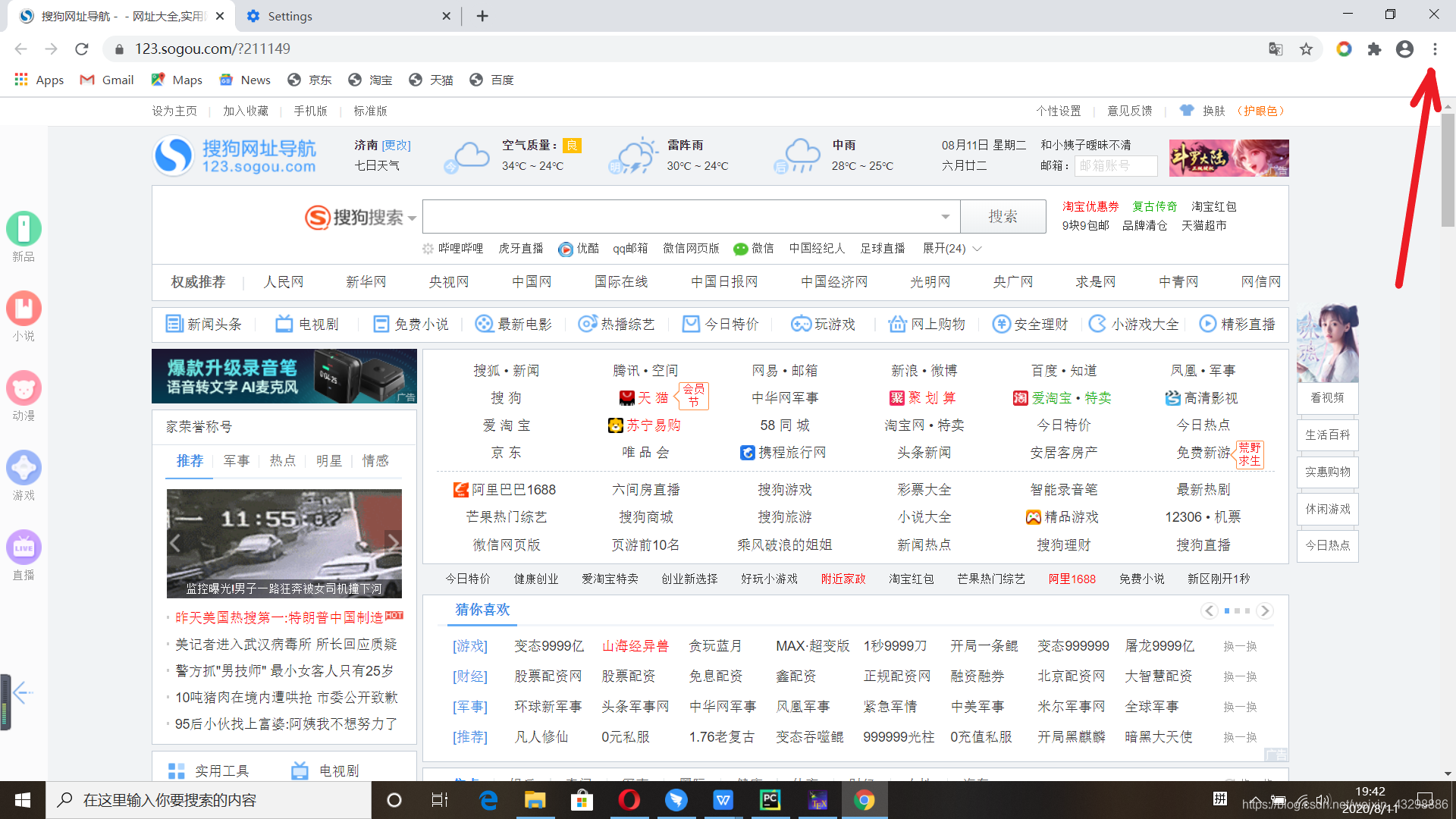Go to previous news carousel image
Image resolution: width=1456 pixels, height=819 pixels.
(x=175, y=543)
